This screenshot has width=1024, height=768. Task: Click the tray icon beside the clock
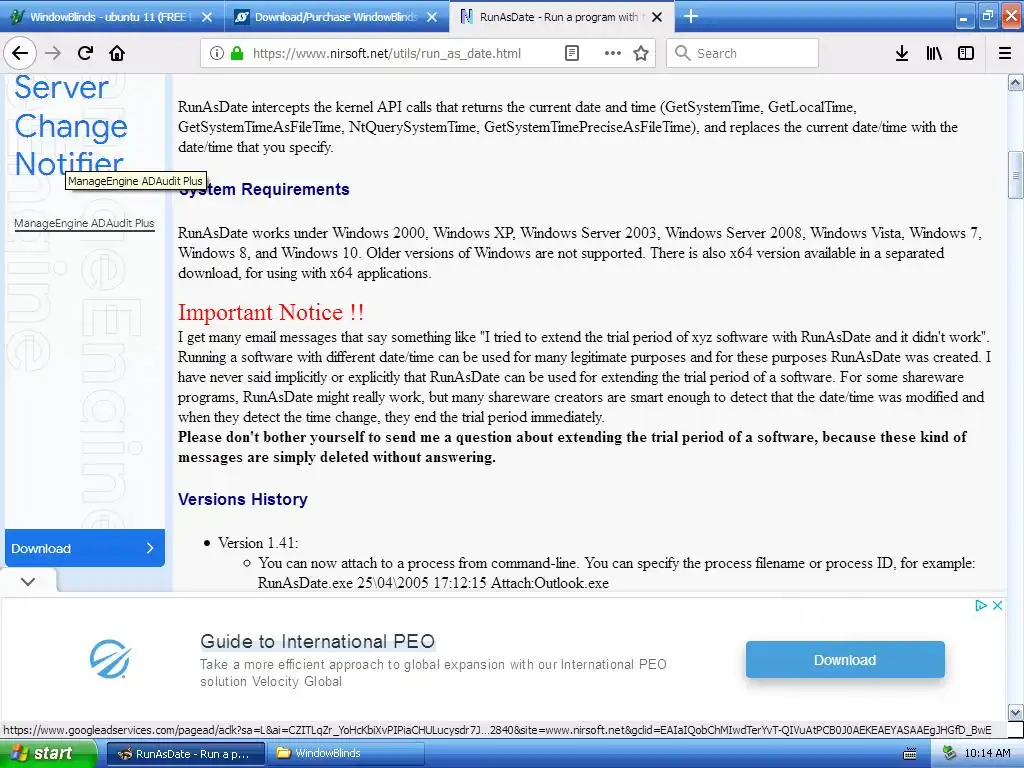tap(949, 754)
